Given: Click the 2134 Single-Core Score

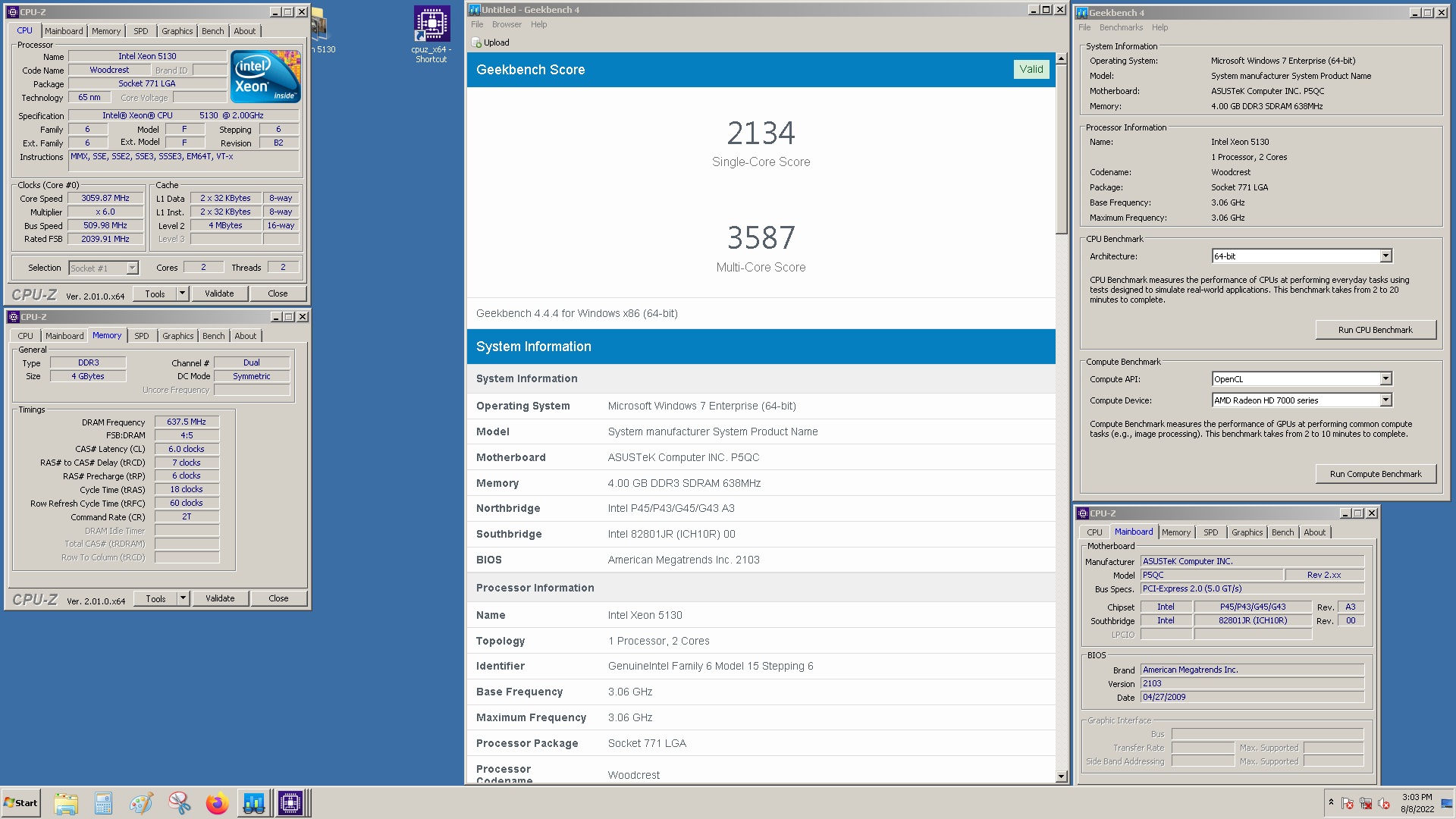Looking at the screenshot, I should pyautogui.click(x=761, y=133).
